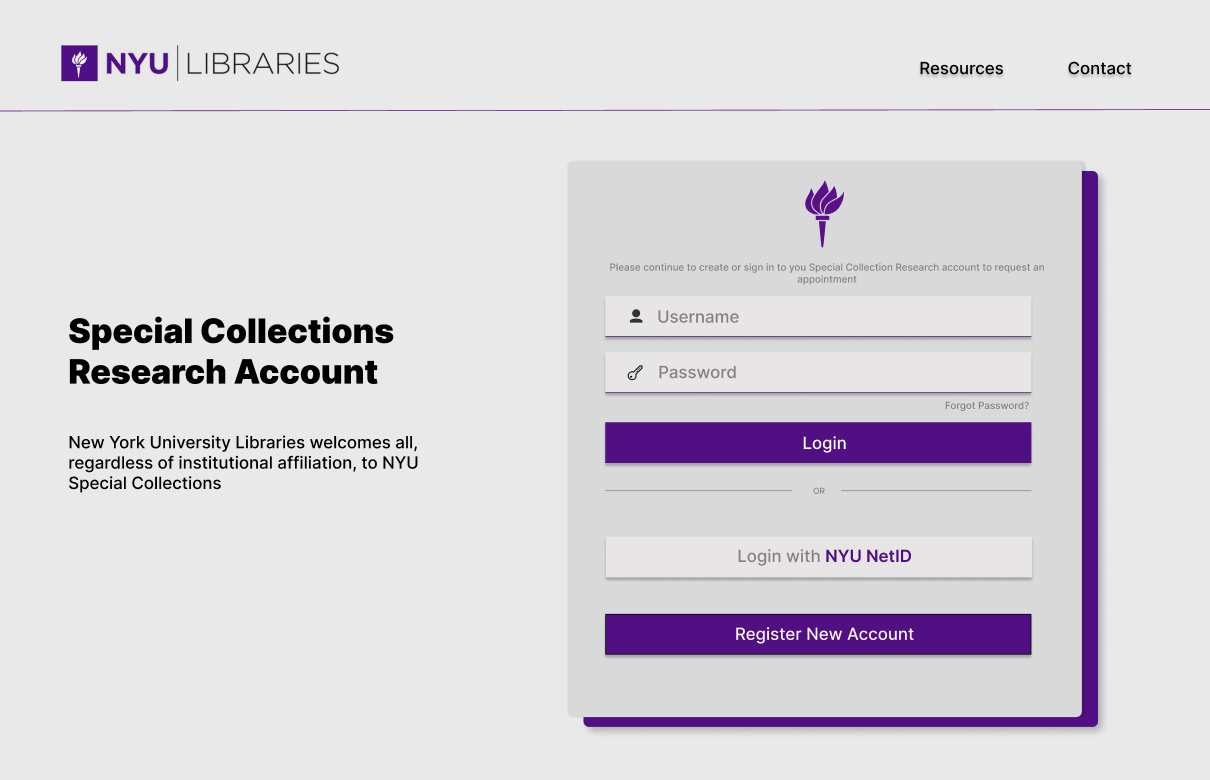Click the key icon in Password field
Viewport: 1210px width, 780px height.
pyautogui.click(x=635, y=372)
